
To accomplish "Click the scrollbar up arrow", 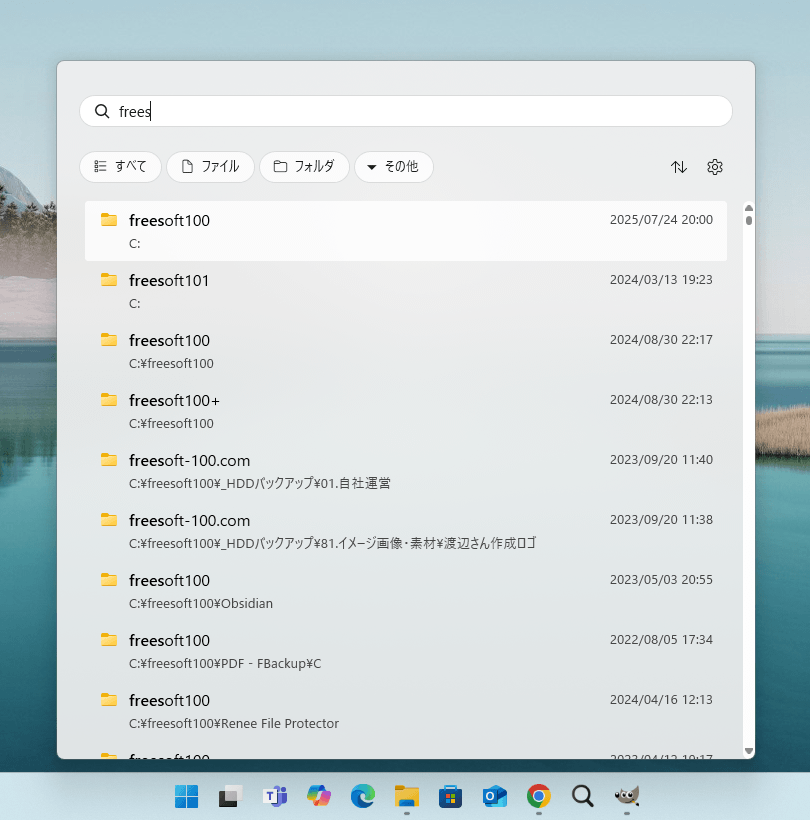I will pos(749,208).
